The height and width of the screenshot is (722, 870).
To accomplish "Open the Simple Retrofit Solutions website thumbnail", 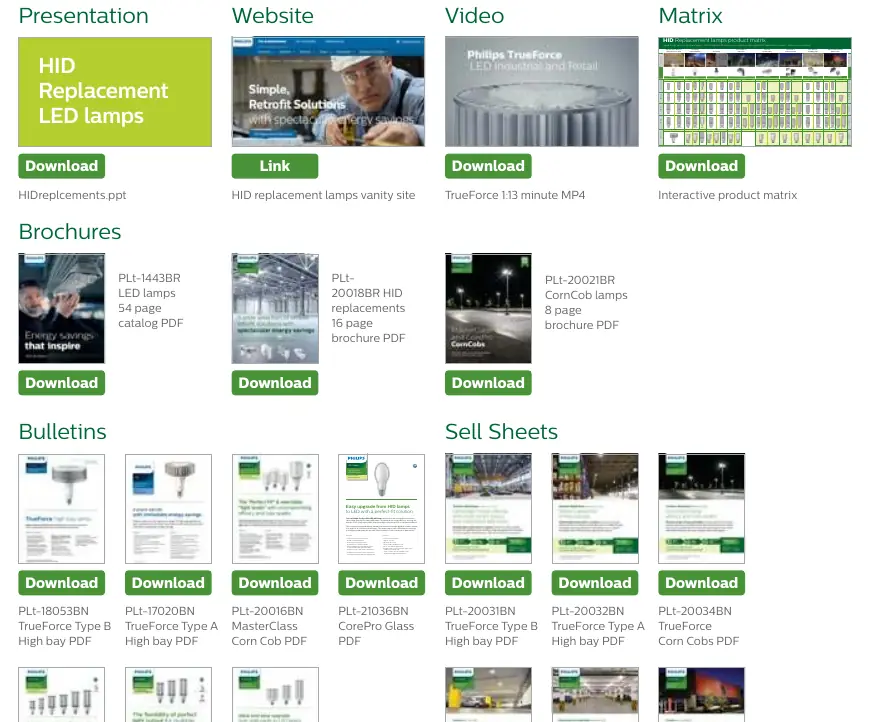I will pos(328,92).
